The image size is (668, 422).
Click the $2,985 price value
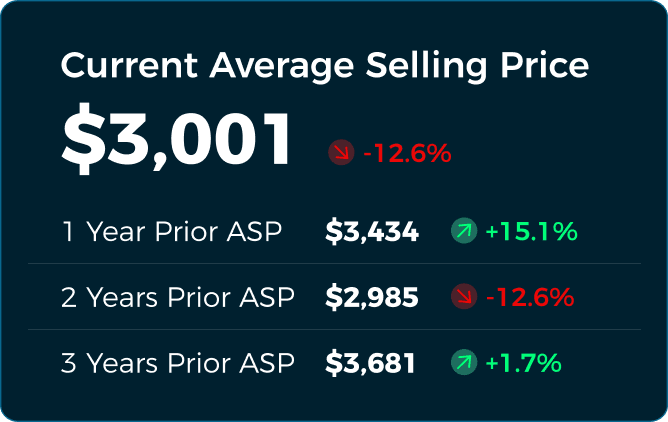[x=372, y=297]
